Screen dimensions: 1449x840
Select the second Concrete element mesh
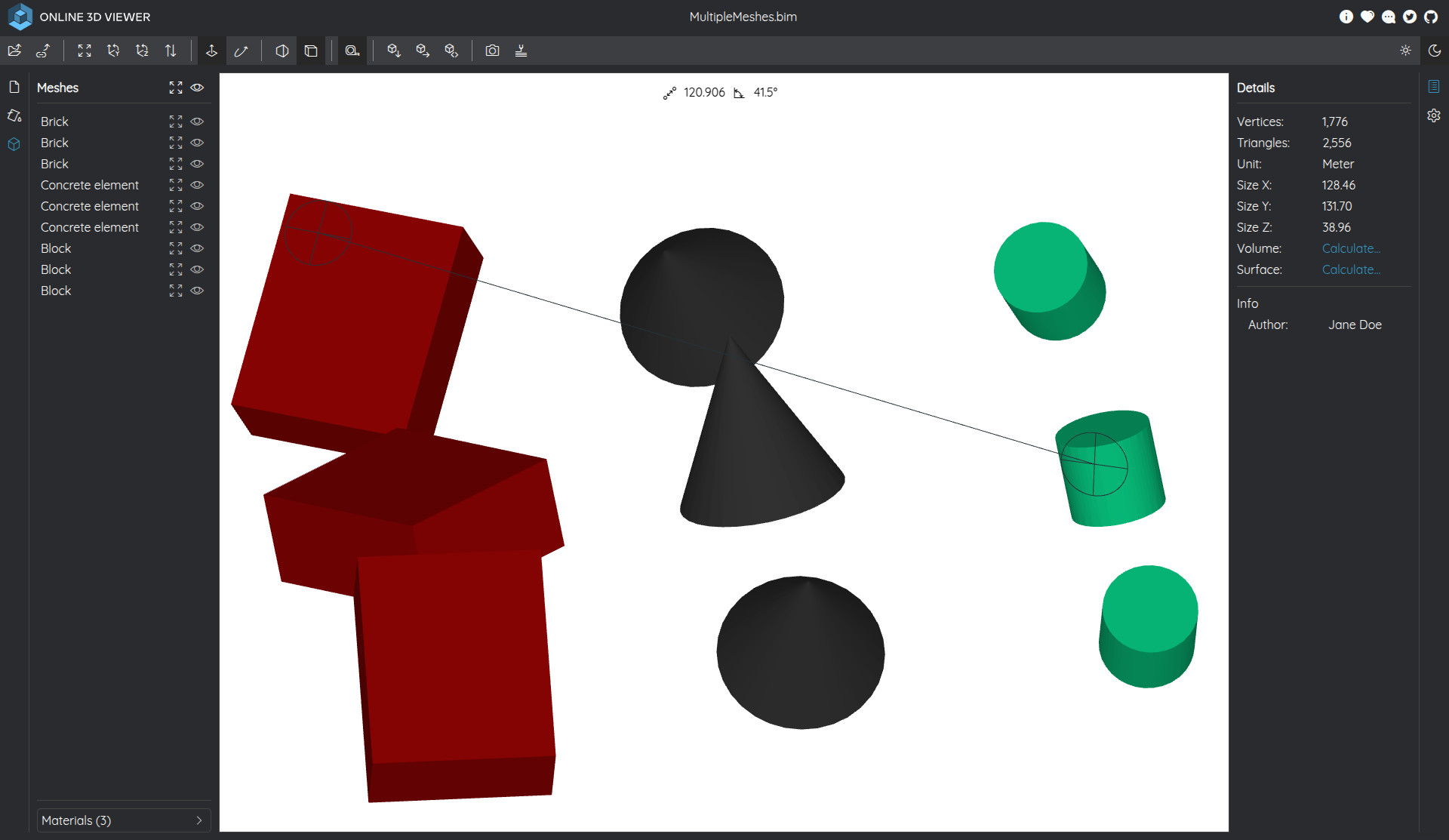(90, 206)
